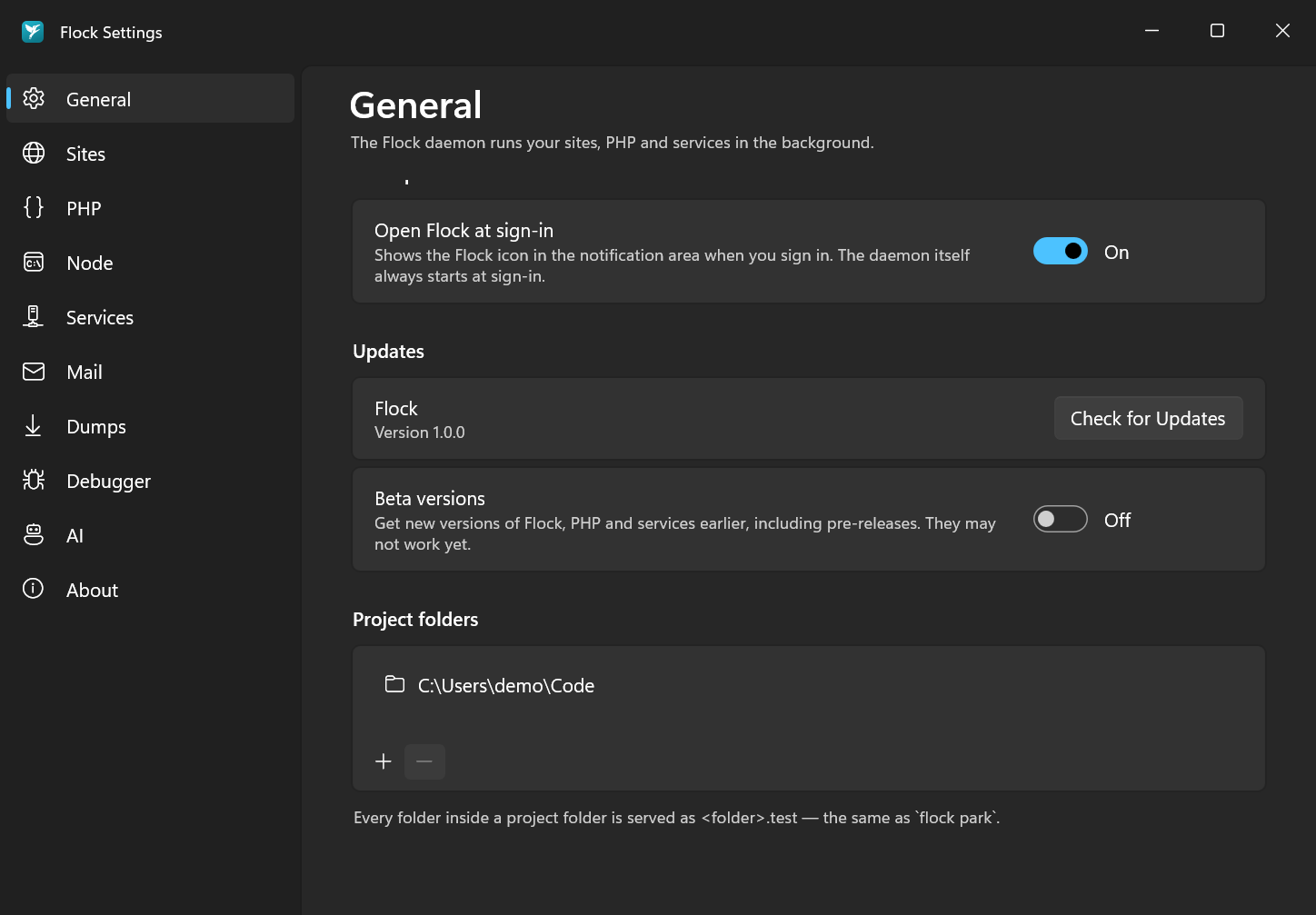Add a project folder with plus button
This screenshot has width=1316, height=915.
coord(384,761)
